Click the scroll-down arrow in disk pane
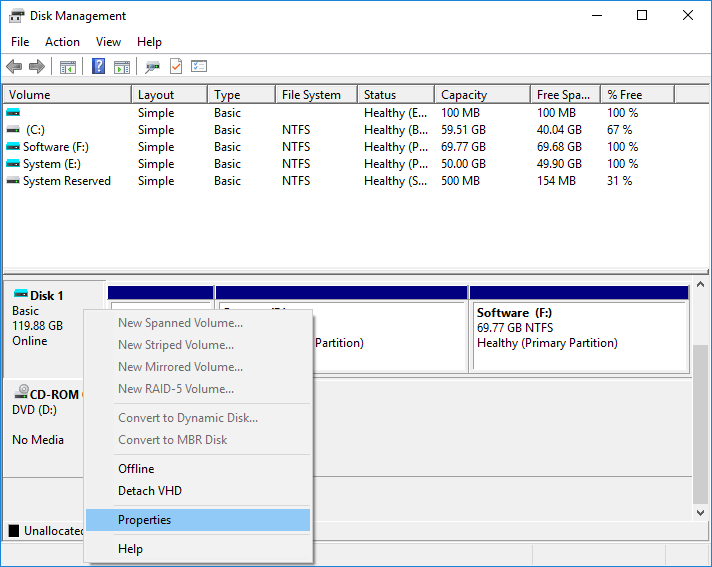 point(701,512)
